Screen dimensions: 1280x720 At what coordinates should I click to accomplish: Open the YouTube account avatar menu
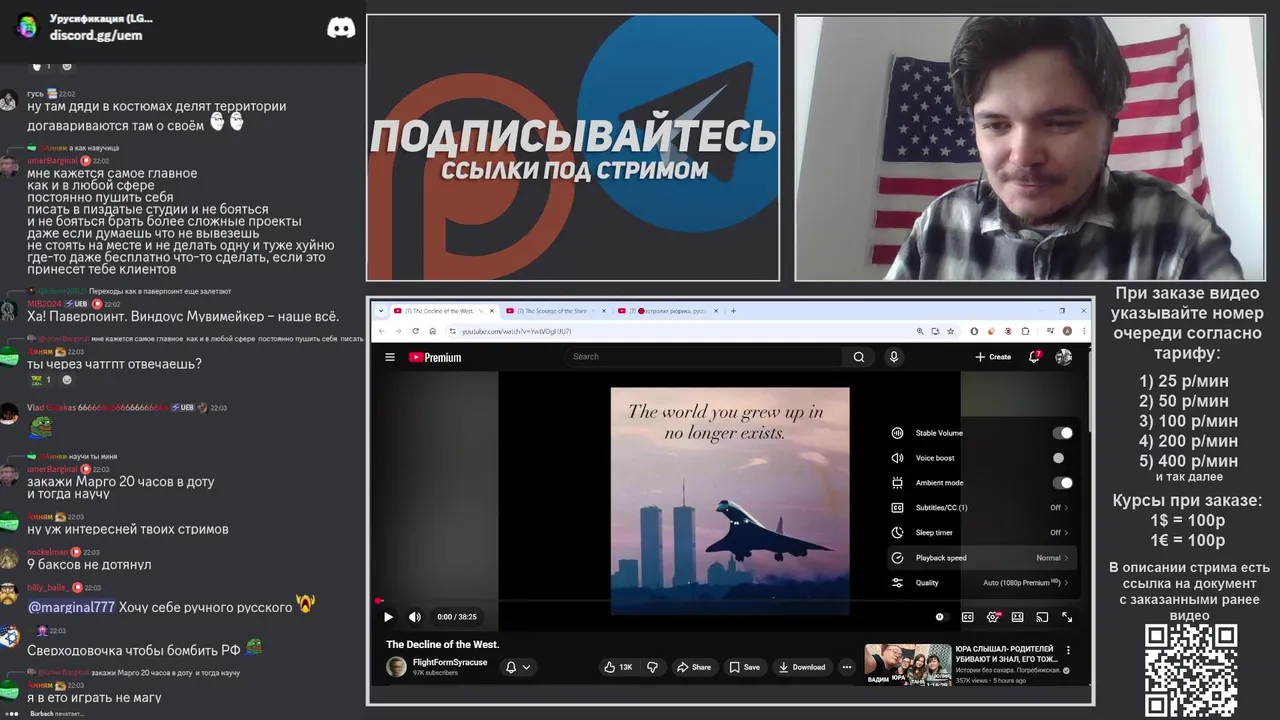(x=1064, y=357)
